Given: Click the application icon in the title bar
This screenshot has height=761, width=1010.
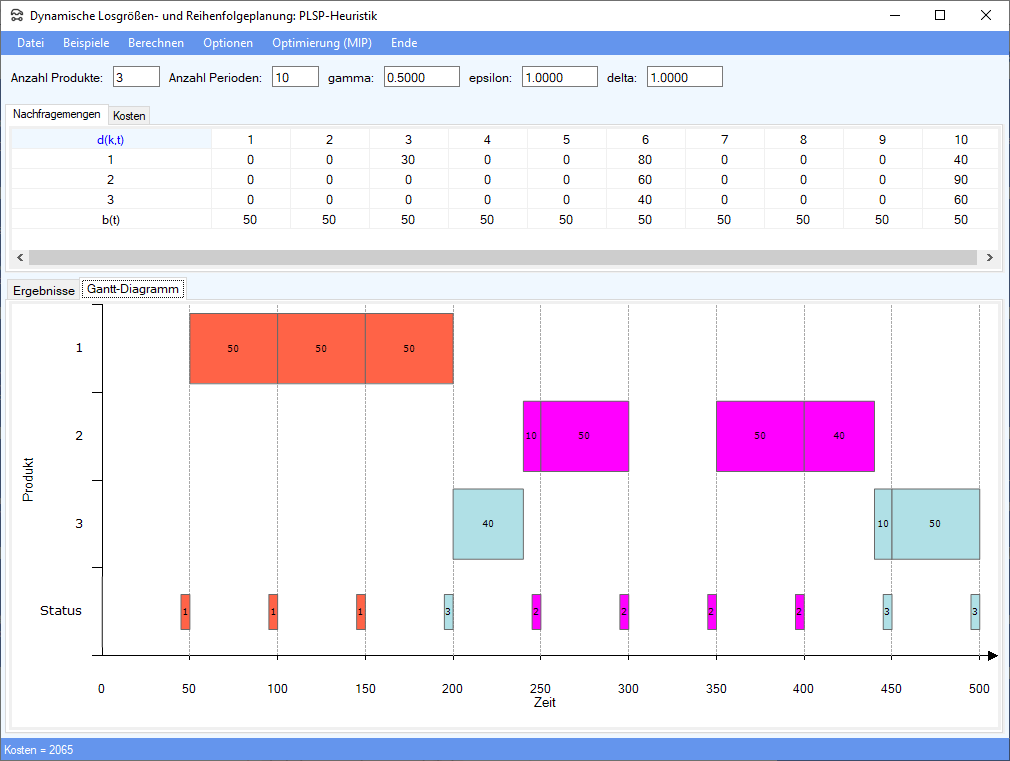Looking at the screenshot, I should click(15, 16).
